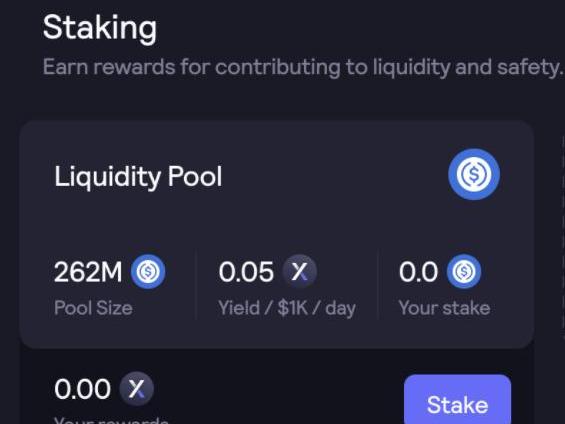Screen dimensions: 565x424
Task: Click the 0.05 yield value
Action: [x=246, y=272]
